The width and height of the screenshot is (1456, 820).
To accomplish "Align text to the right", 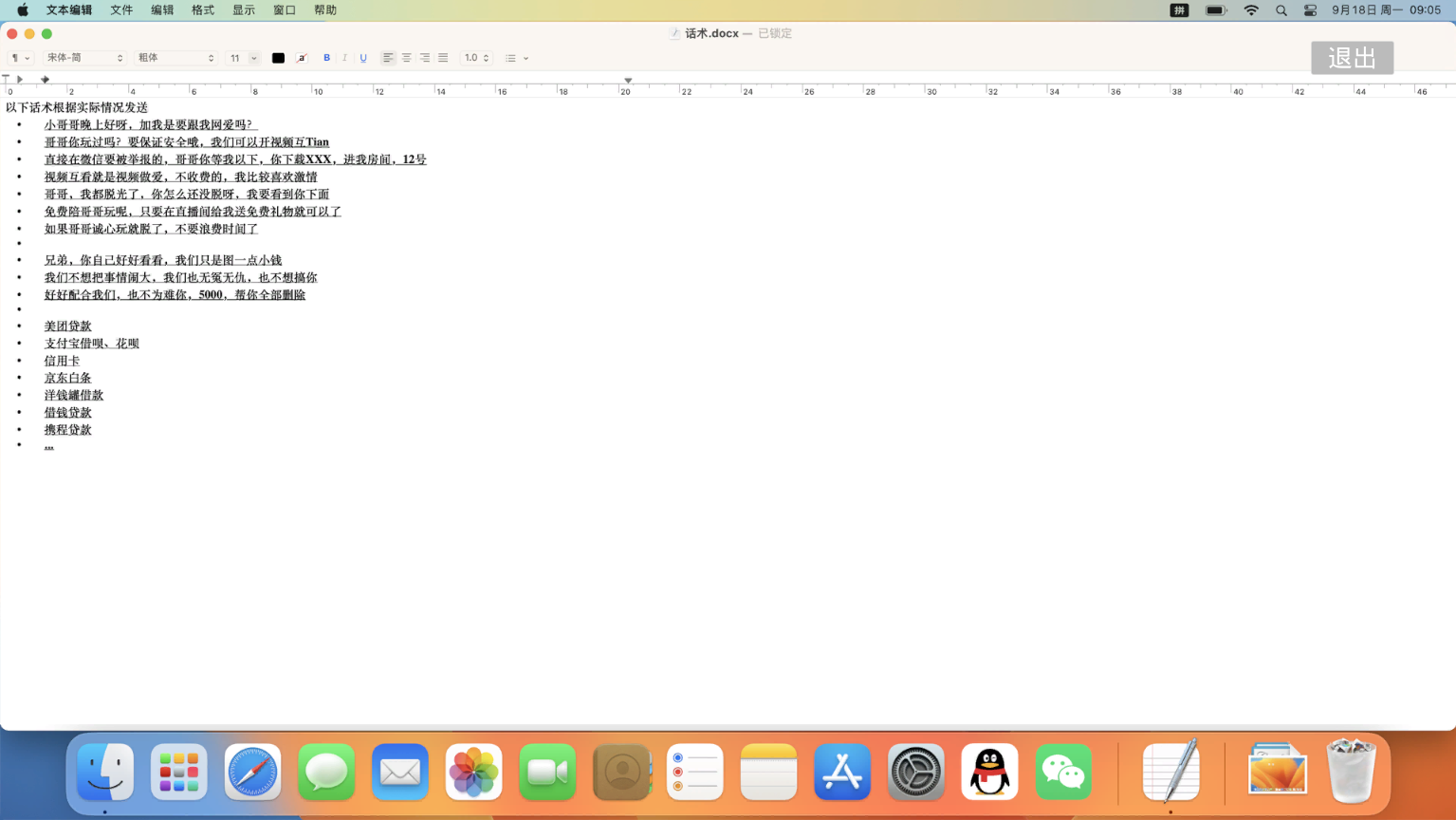I will [x=424, y=58].
